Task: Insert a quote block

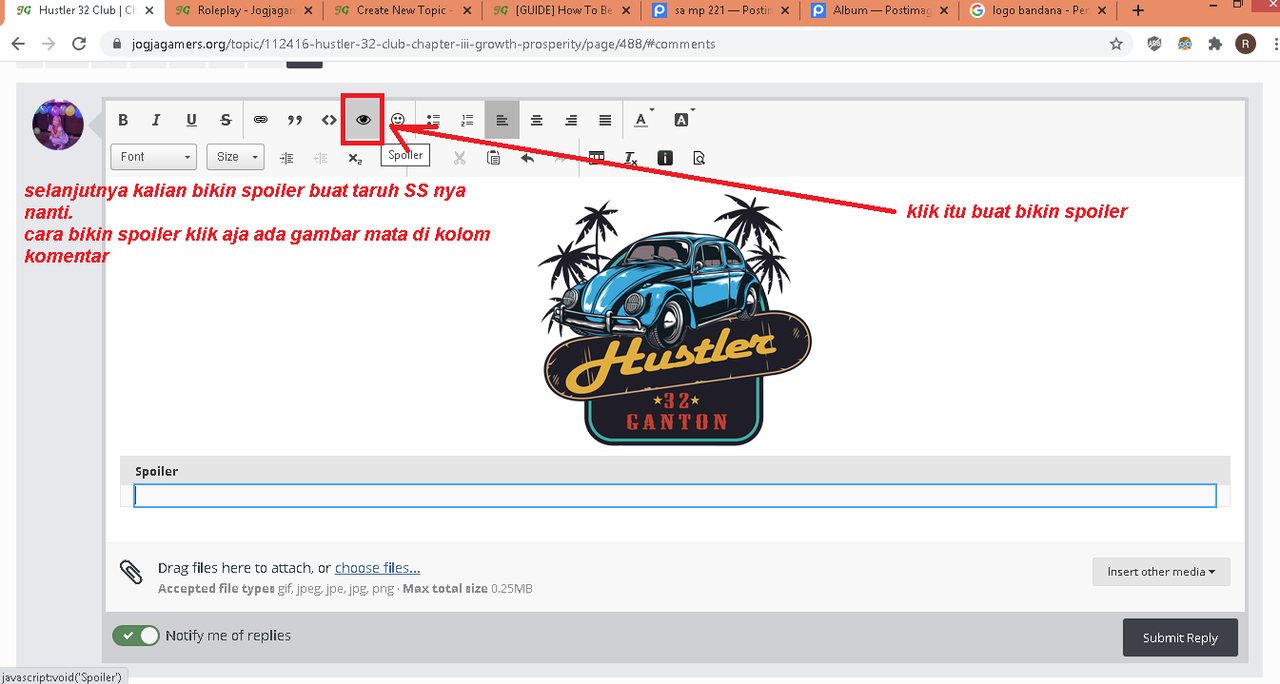Action: tap(295, 120)
